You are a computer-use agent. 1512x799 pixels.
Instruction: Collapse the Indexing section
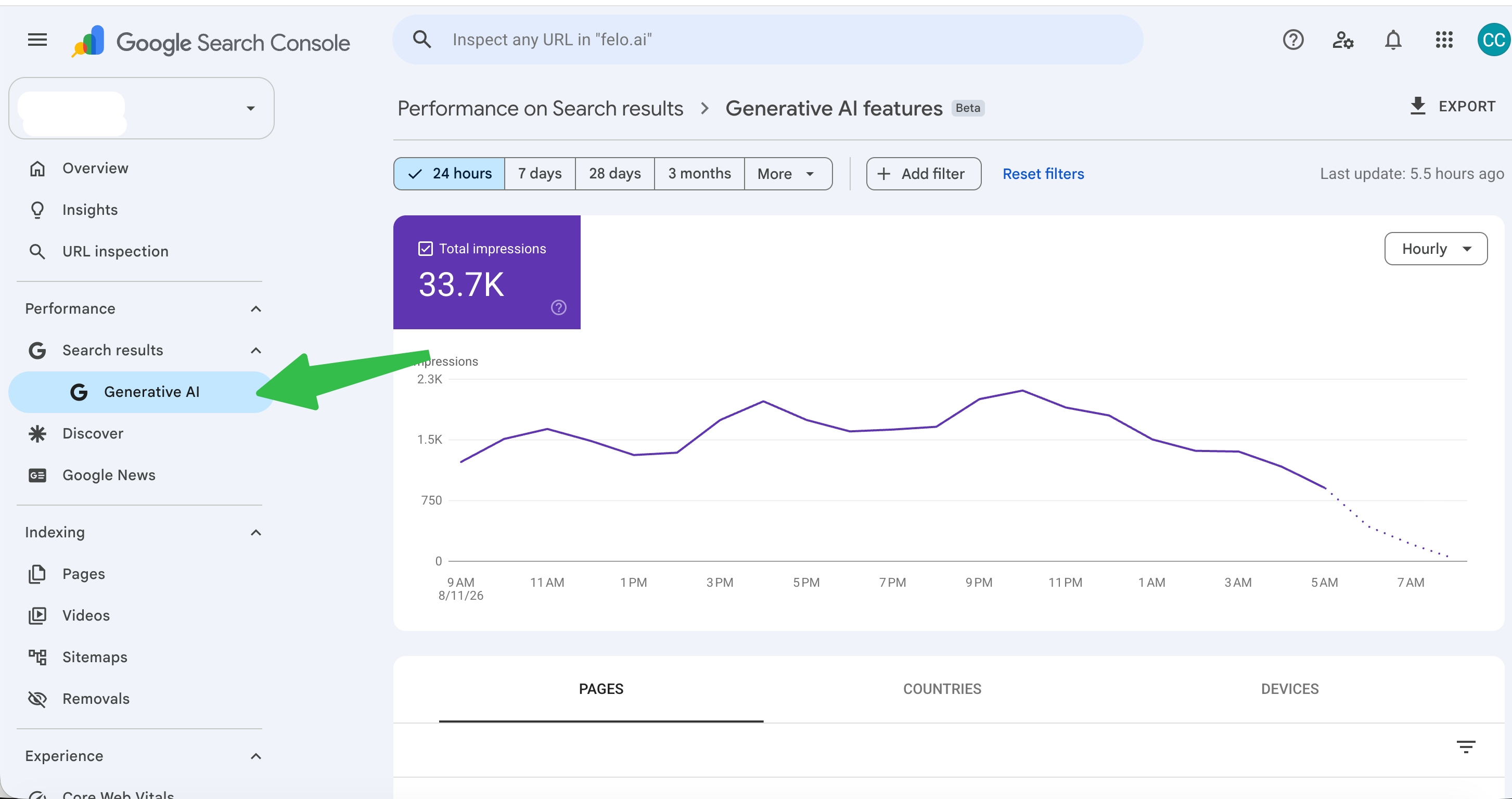(256, 532)
